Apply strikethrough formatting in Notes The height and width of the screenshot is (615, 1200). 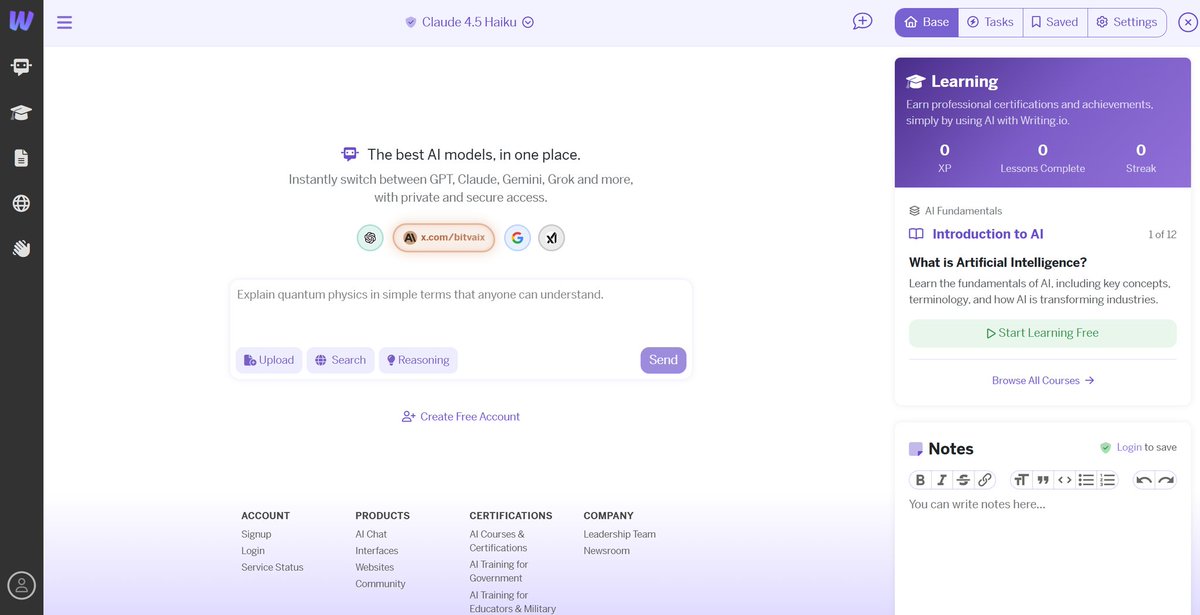pos(964,480)
